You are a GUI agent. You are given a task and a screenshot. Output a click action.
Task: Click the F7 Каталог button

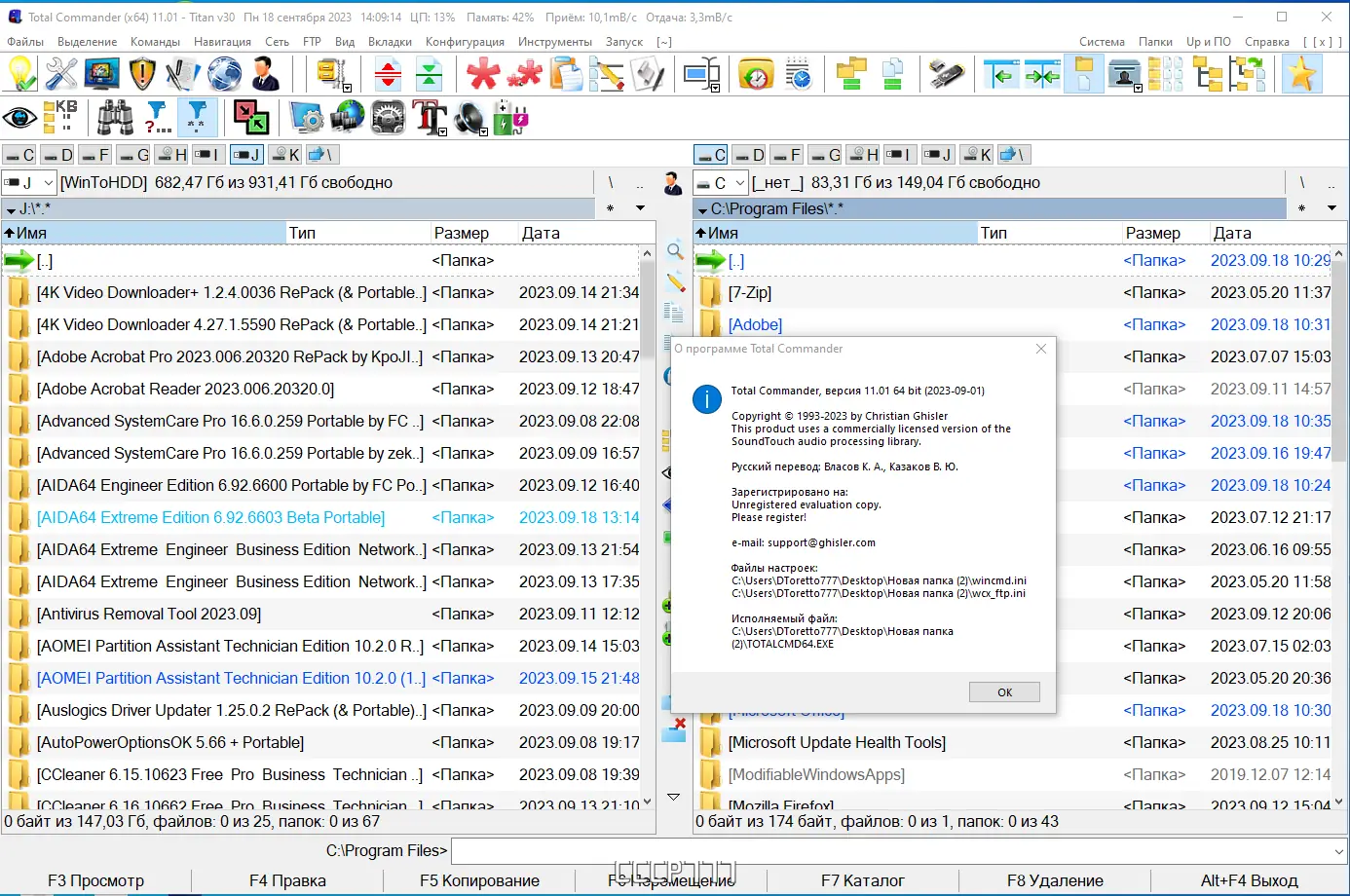[863, 881]
